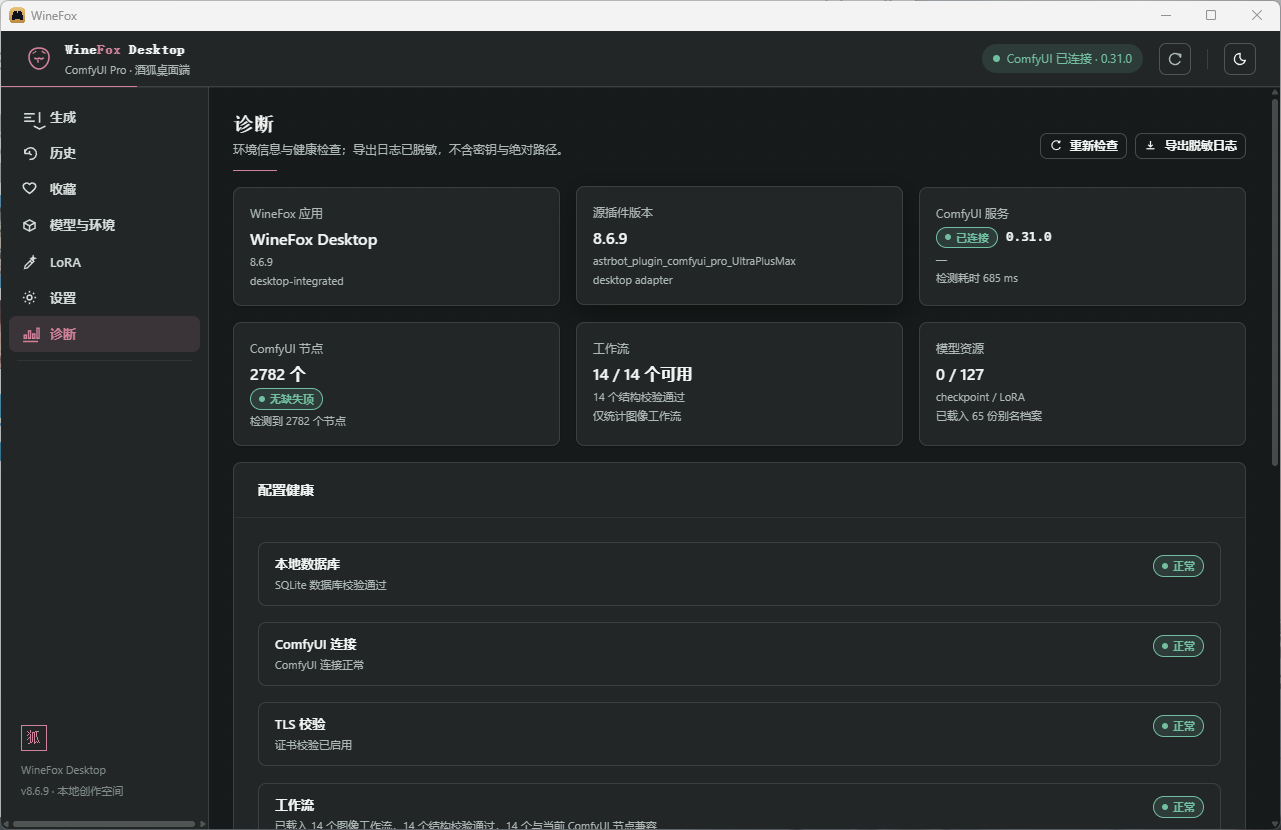
Task: Click the 历史 clock icon in sidebar
Action: click(x=30, y=153)
